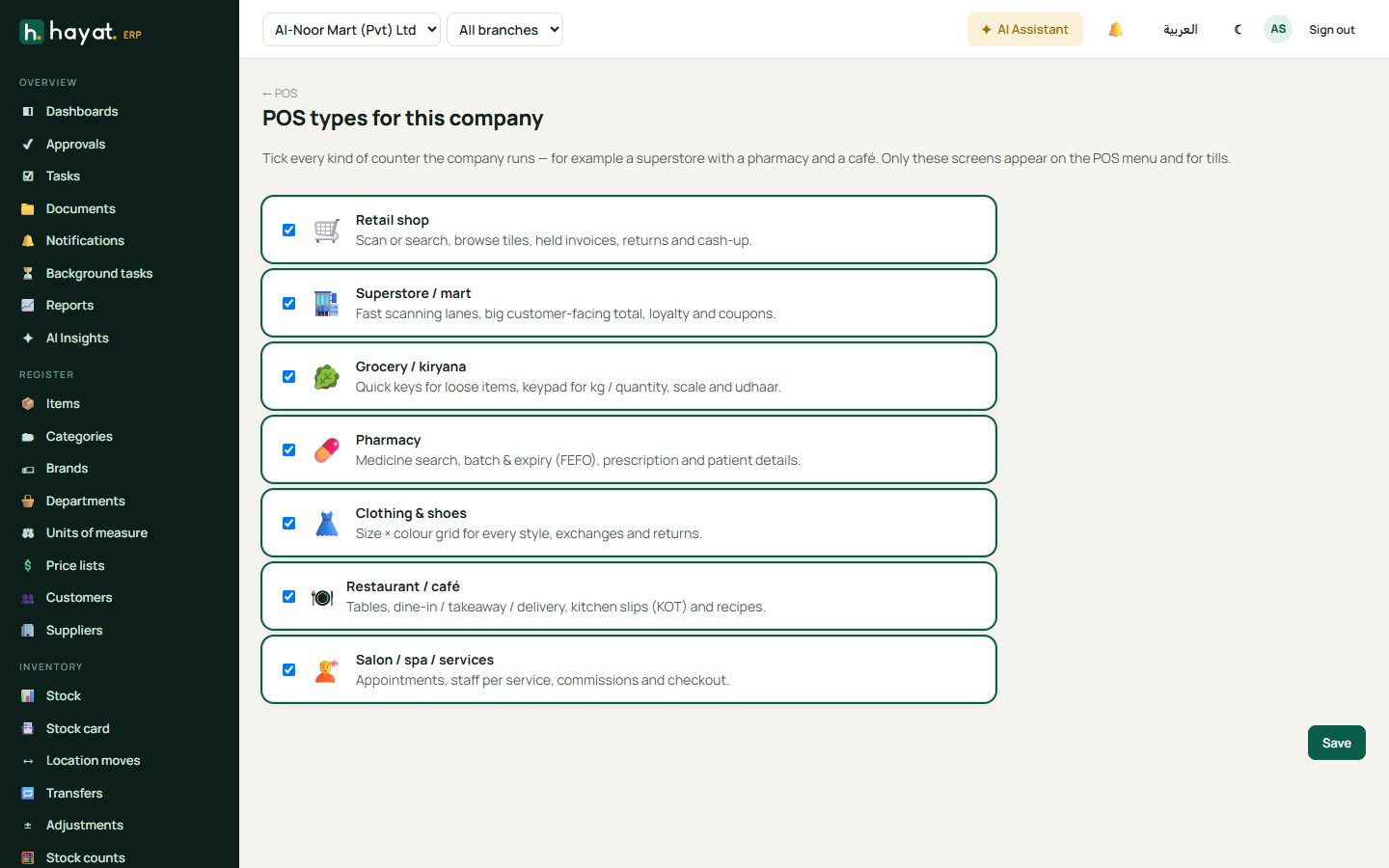The height and width of the screenshot is (868, 1389).
Task: Click the Retail shop cart icon
Action: coord(327,230)
